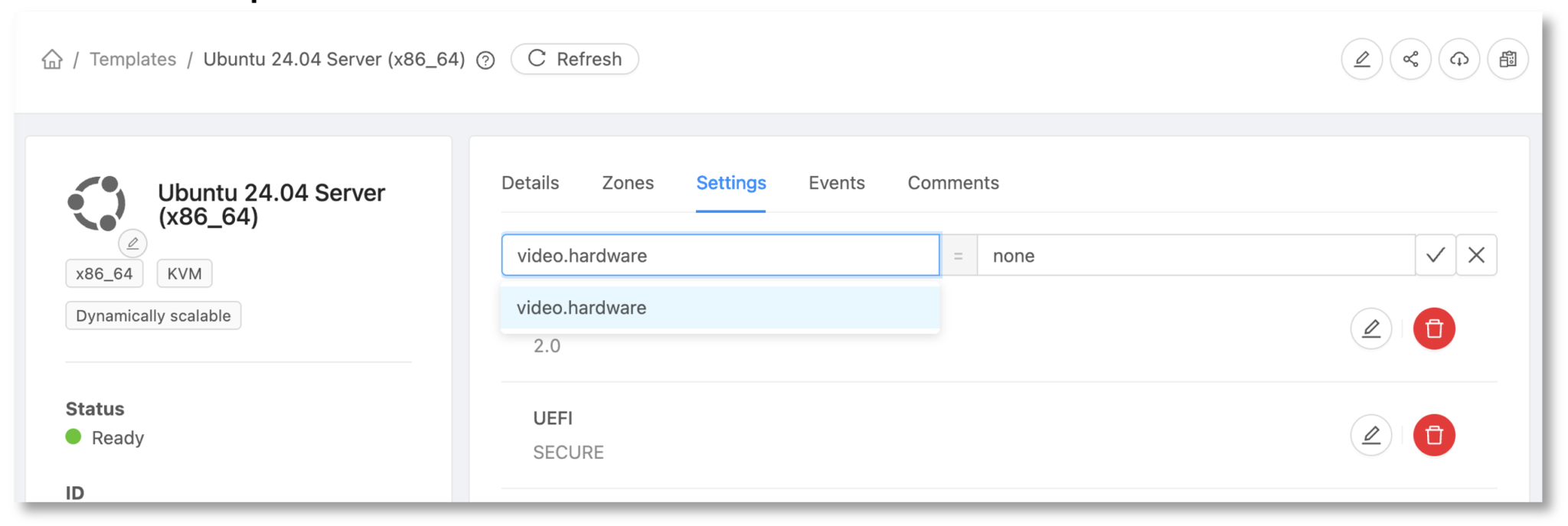Edit the setting with value 2.0
The height and width of the screenshot is (526, 1568).
1371,328
